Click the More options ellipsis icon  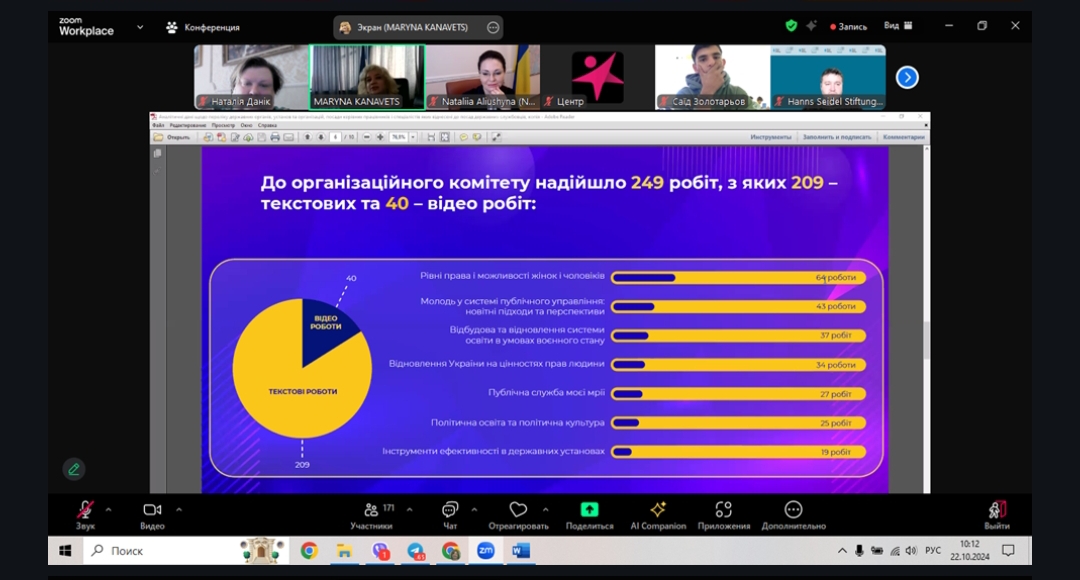point(793,513)
